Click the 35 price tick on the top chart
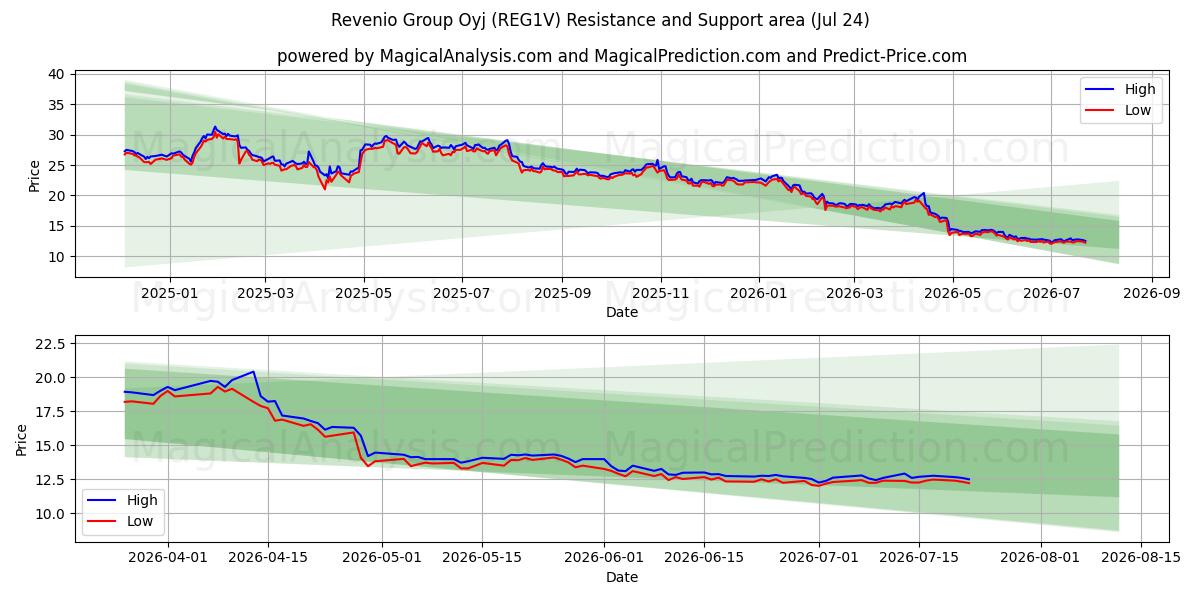The height and width of the screenshot is (600, 1200). (x=56, y=105)
